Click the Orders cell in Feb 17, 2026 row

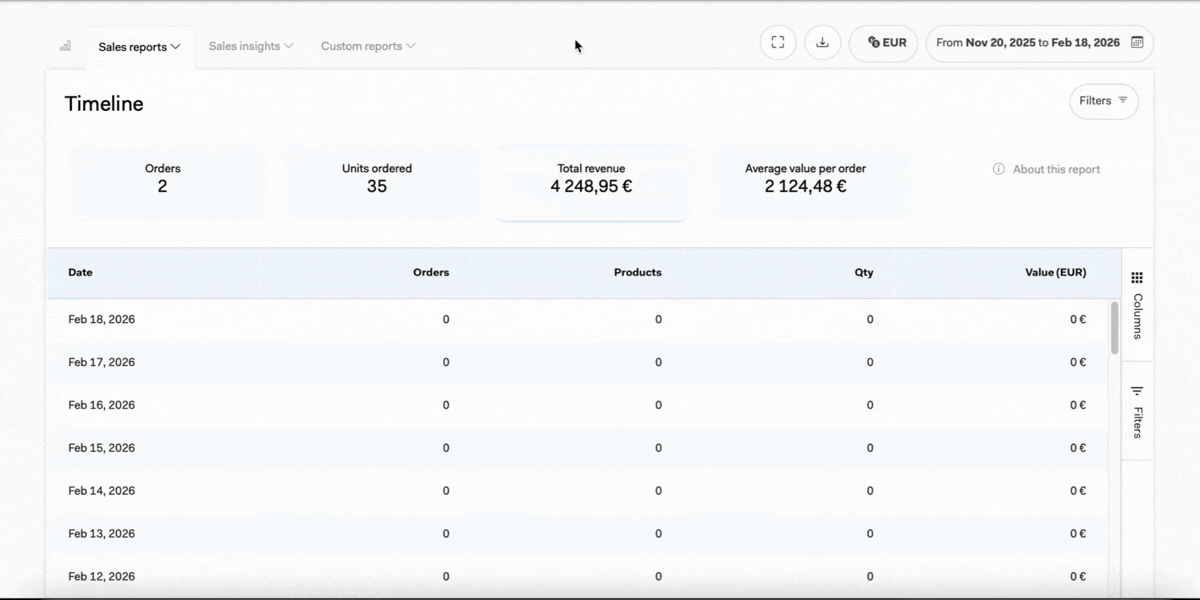coord(446,362)
